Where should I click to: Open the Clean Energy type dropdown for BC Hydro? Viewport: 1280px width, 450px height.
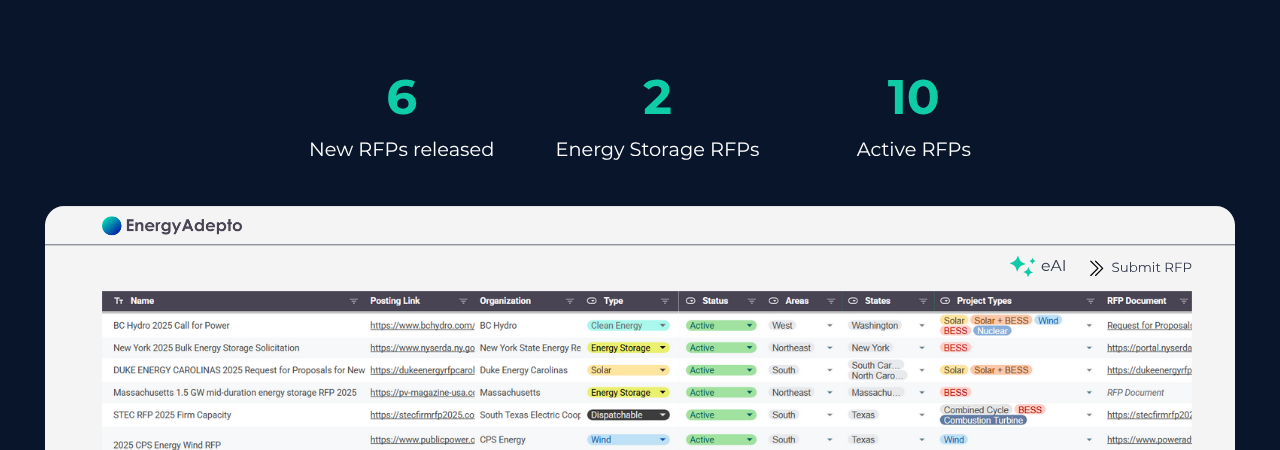point(628,325)
